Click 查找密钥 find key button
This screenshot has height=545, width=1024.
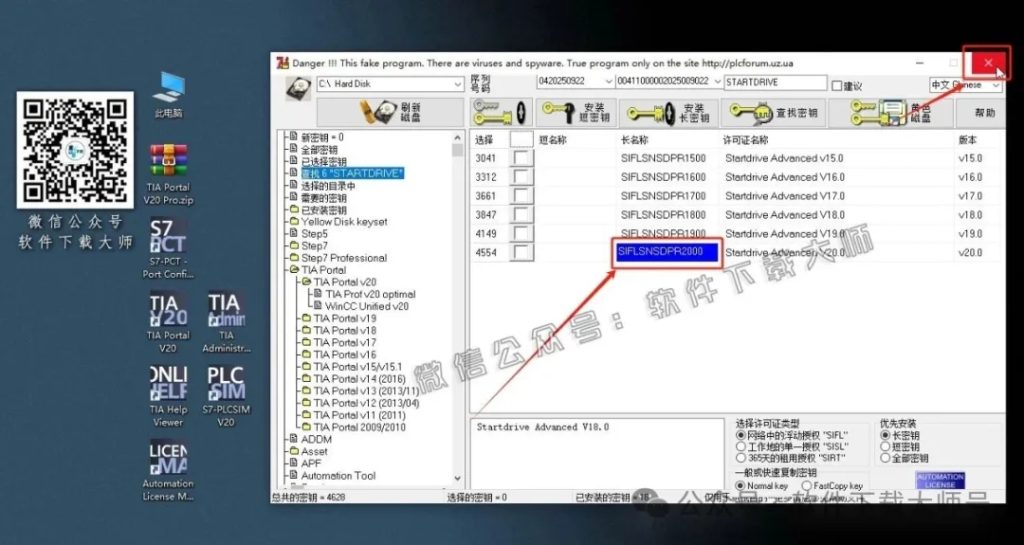pos(774,114)
